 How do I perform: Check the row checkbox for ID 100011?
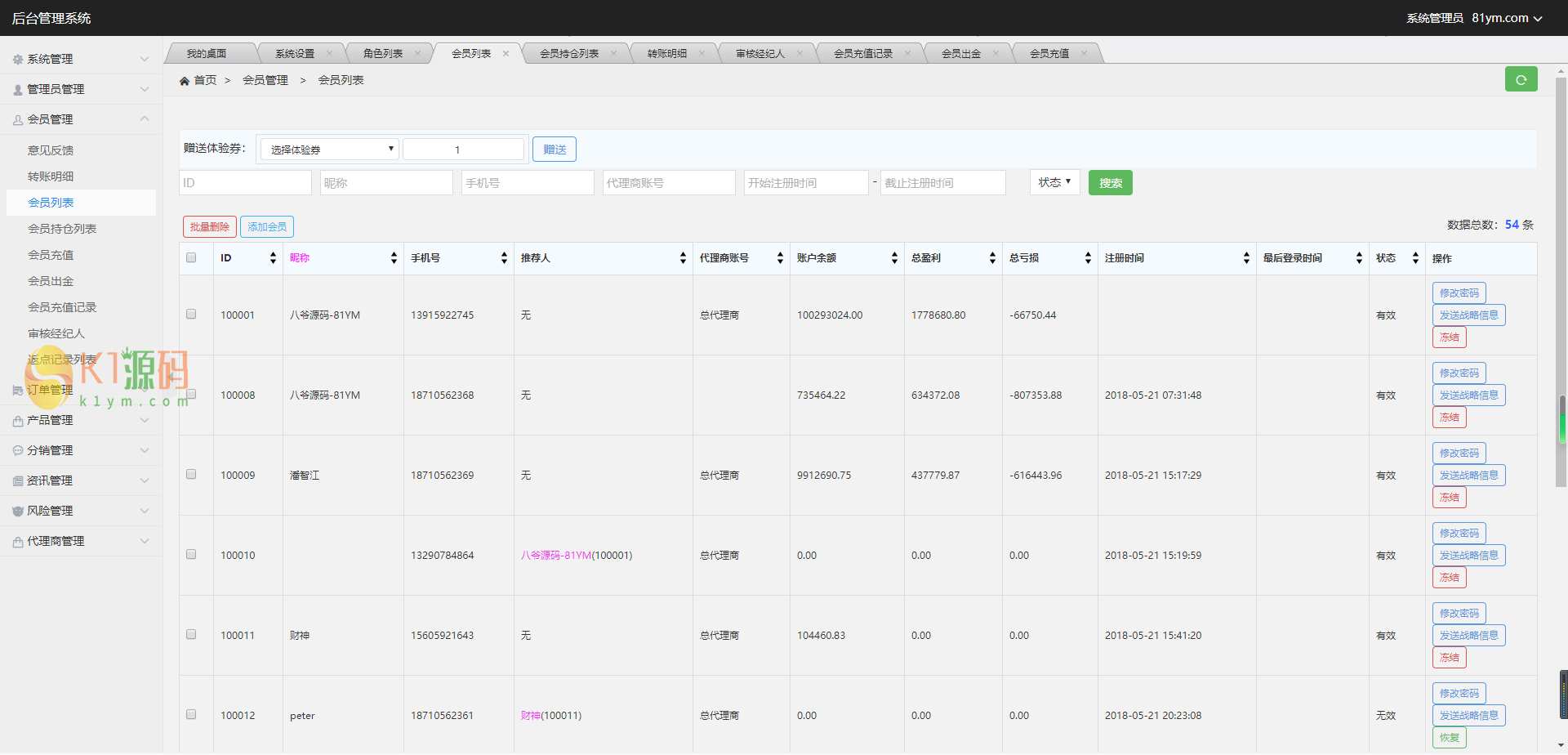point(191,634)
